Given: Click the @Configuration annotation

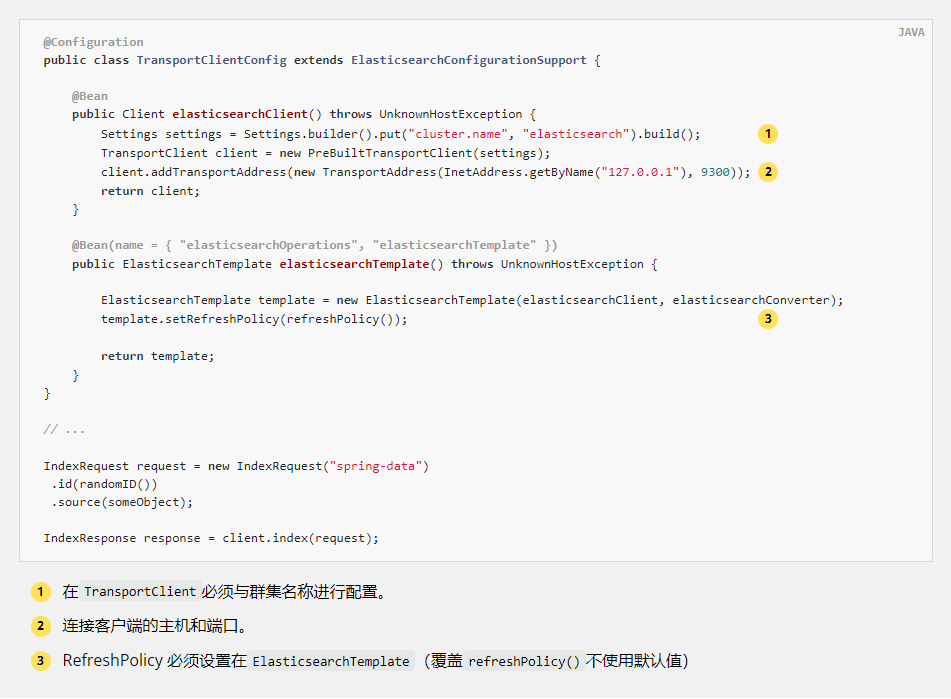Looking at the screenshot, I should 93,42.
